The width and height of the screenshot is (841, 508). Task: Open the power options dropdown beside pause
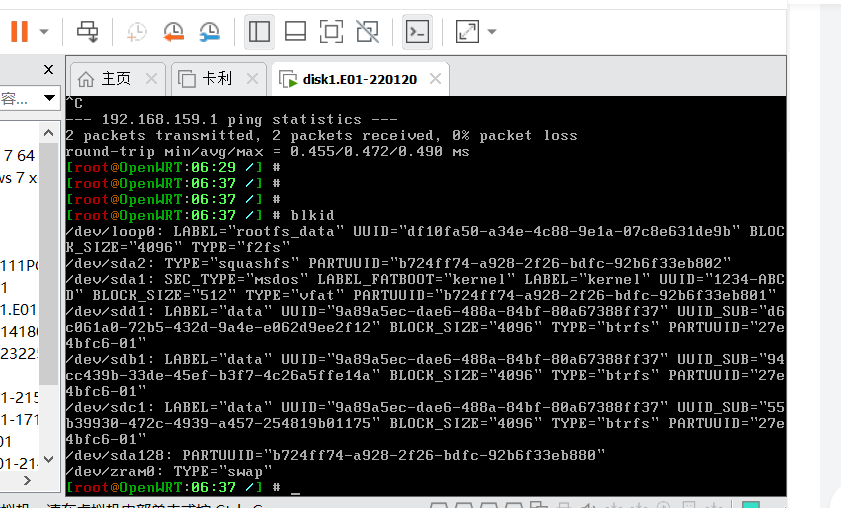tap(44, 32)
